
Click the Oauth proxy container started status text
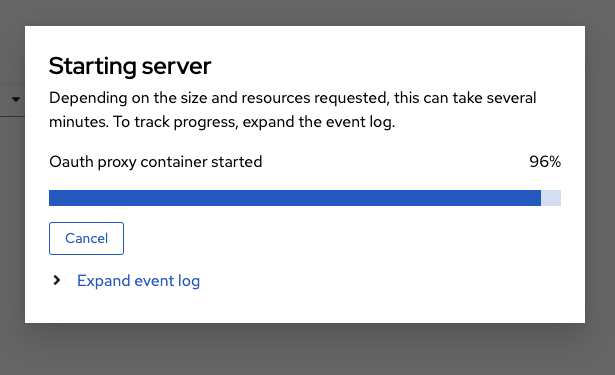point(156,162)
